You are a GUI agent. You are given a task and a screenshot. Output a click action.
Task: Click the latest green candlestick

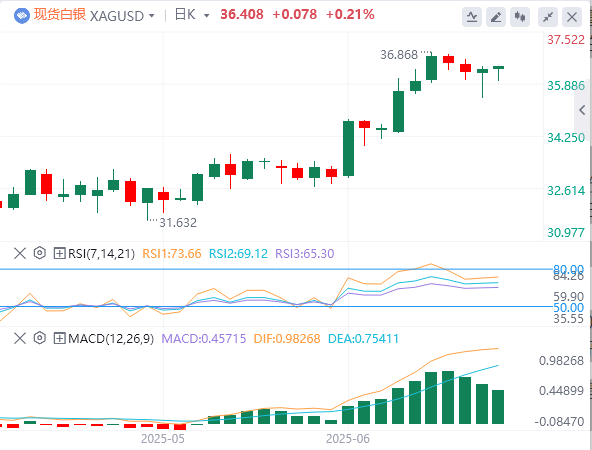(x=498, y=73)
